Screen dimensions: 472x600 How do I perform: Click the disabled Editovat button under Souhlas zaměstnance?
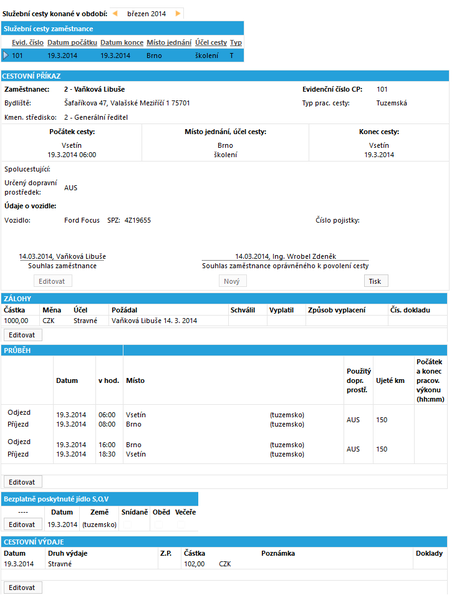tap(52, 281)
